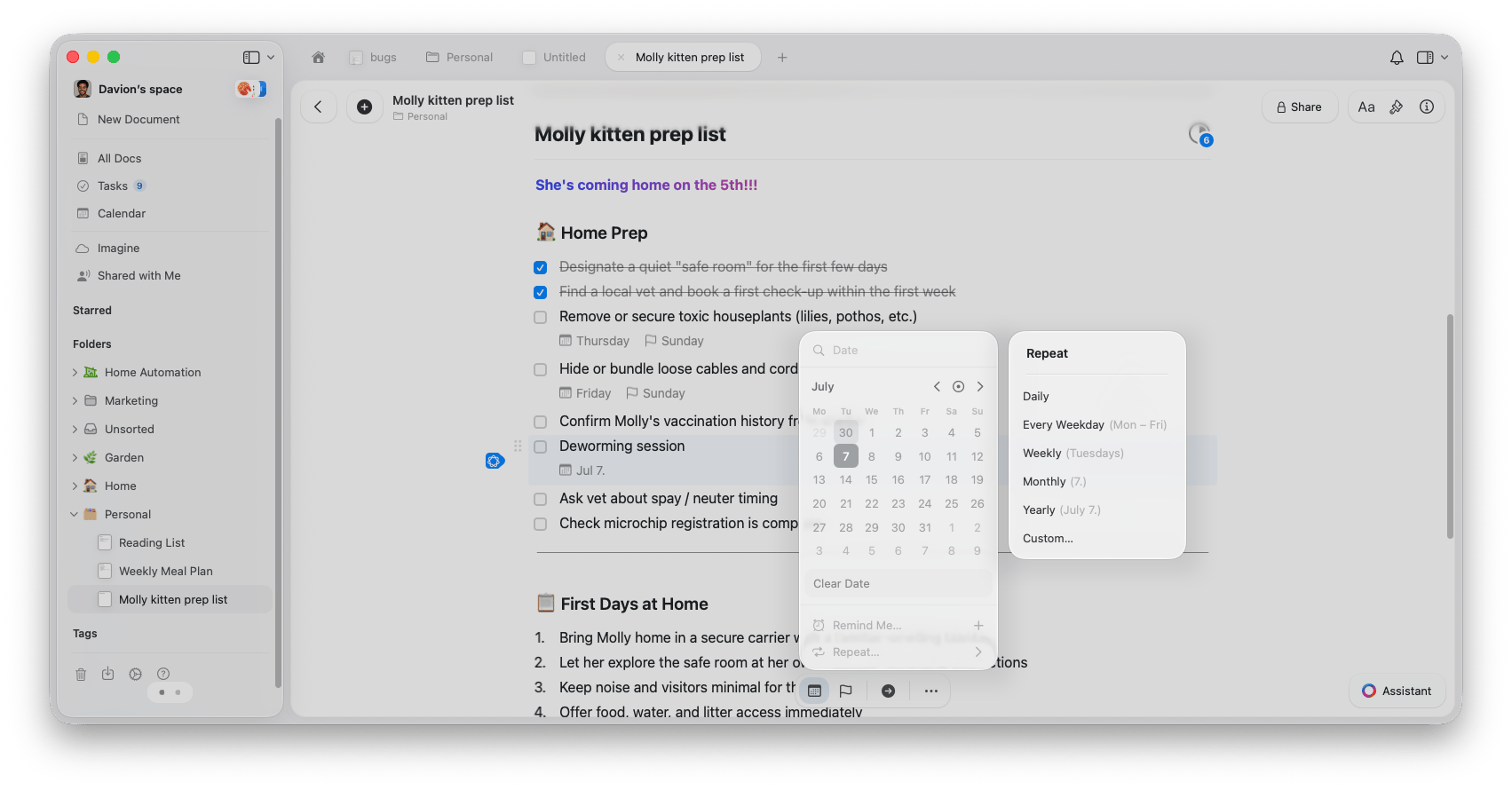Click the arrow circle icon in the block toolbar
The image size is (1512, 790).
point(888,691)
